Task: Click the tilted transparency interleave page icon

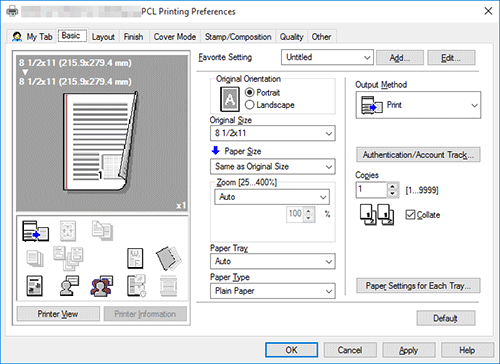Action: (169, 258)
